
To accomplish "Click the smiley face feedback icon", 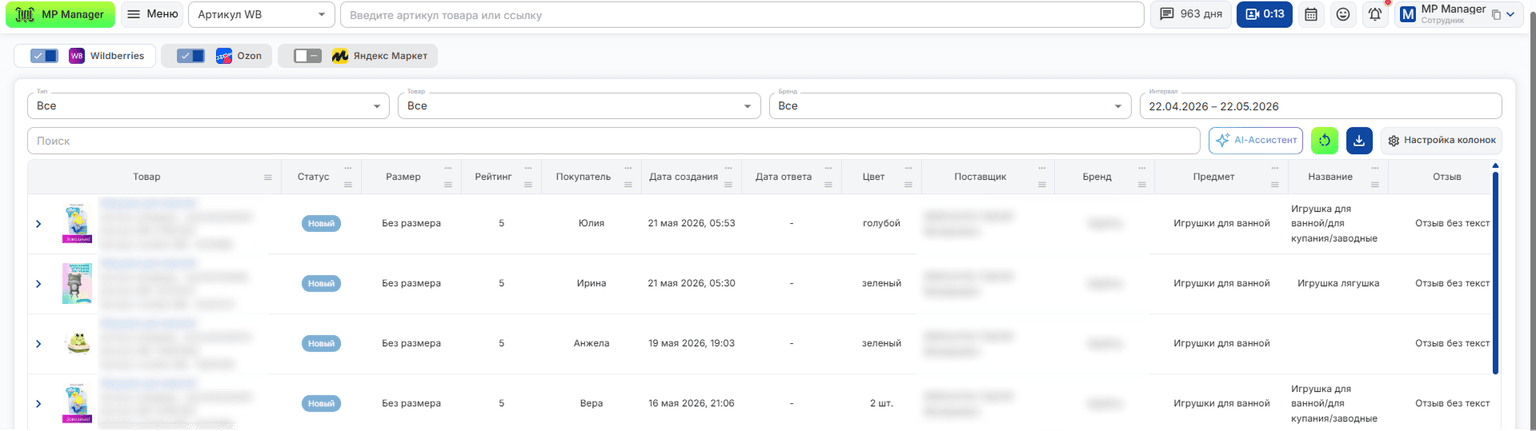I will 1343,15.
